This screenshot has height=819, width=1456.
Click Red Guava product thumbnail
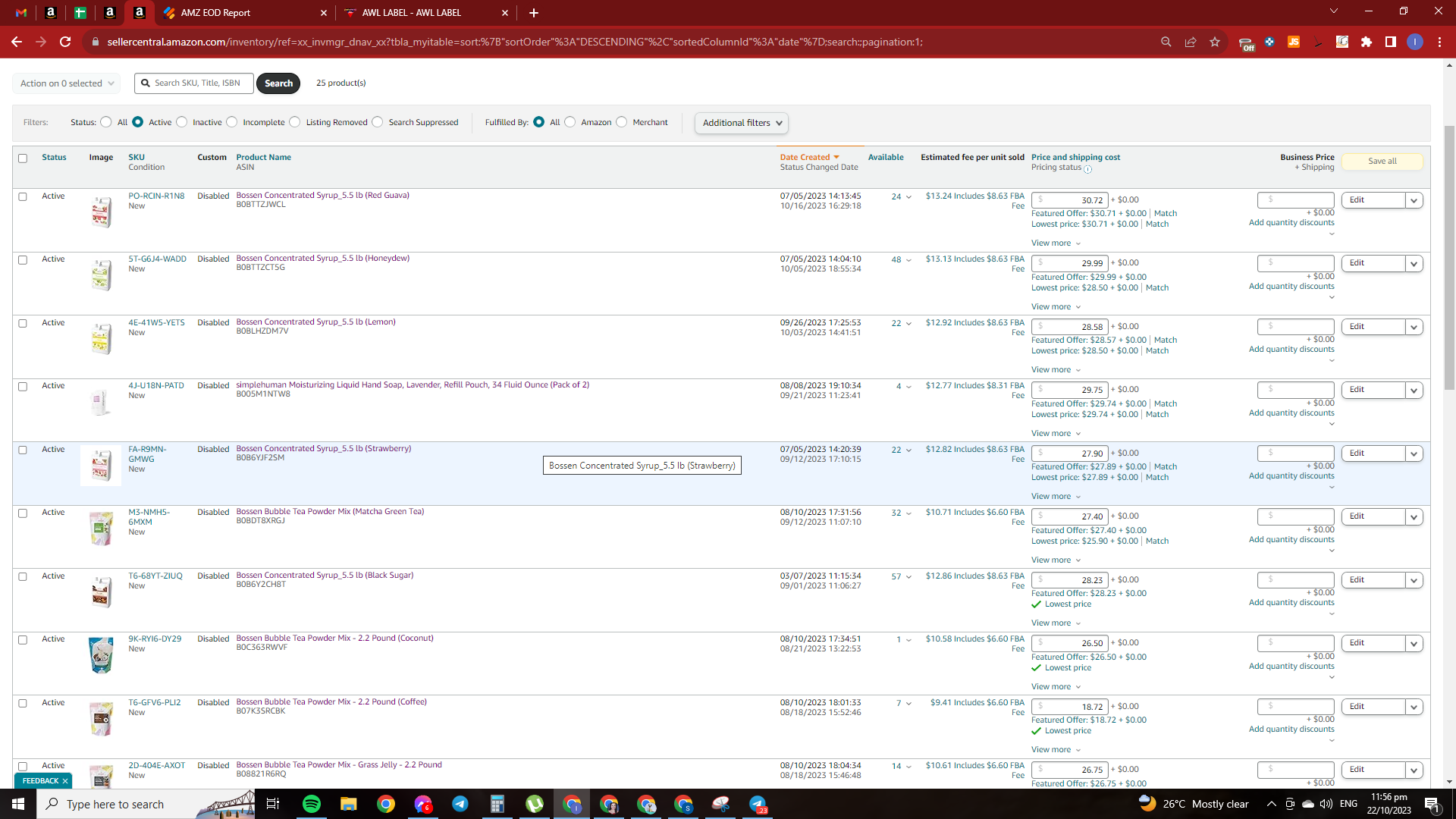point(101,212)
